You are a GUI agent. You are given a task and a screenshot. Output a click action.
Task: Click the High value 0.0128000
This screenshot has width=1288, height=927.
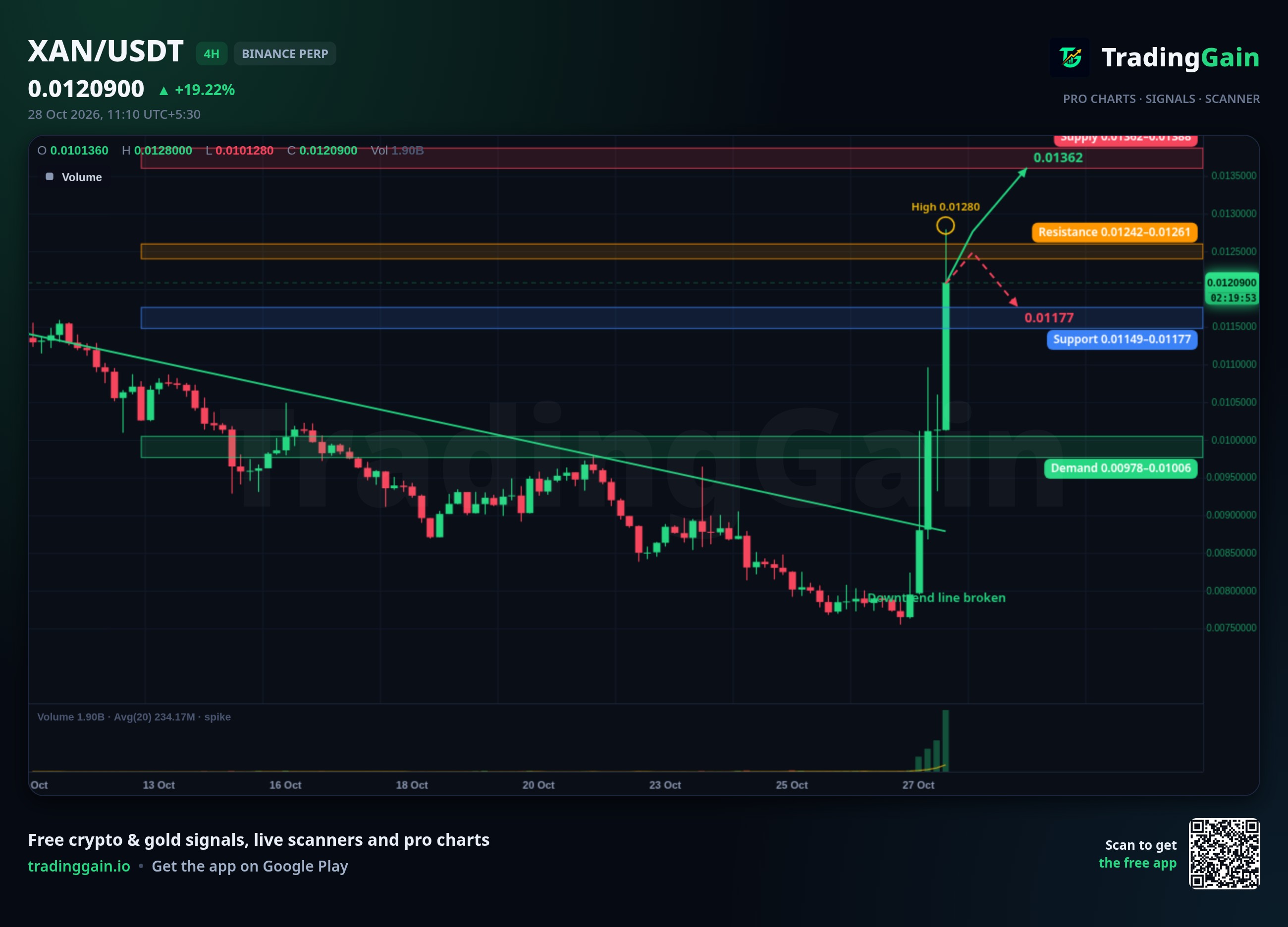coord(163,151)
